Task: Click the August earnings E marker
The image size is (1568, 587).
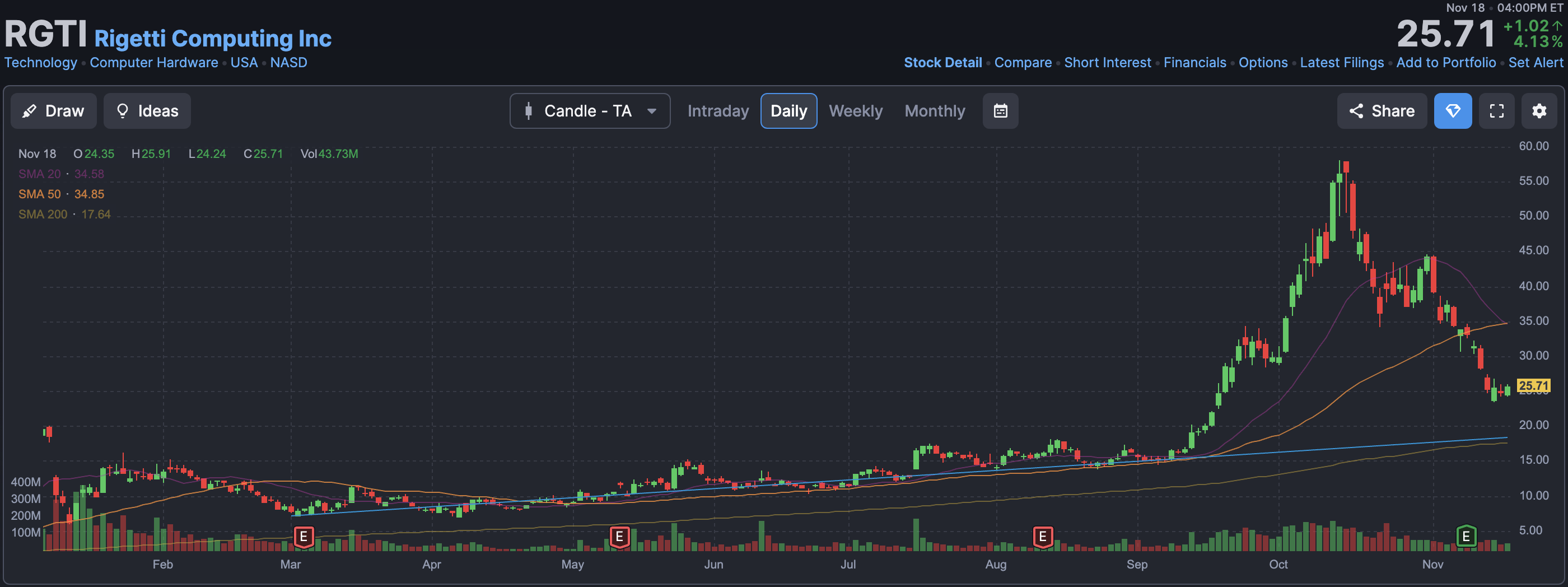Action: [1043, 537]
